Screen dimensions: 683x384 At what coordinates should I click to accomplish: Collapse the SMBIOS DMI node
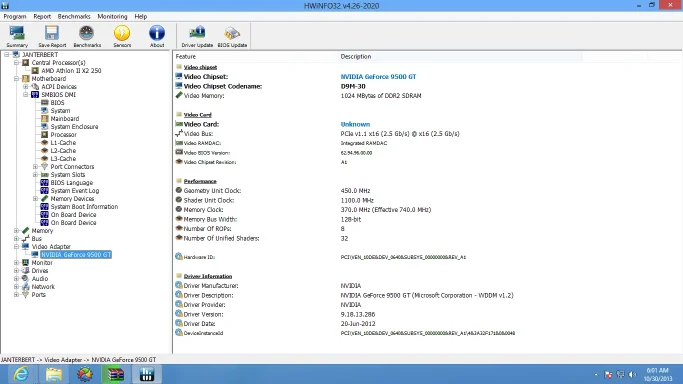26,94
